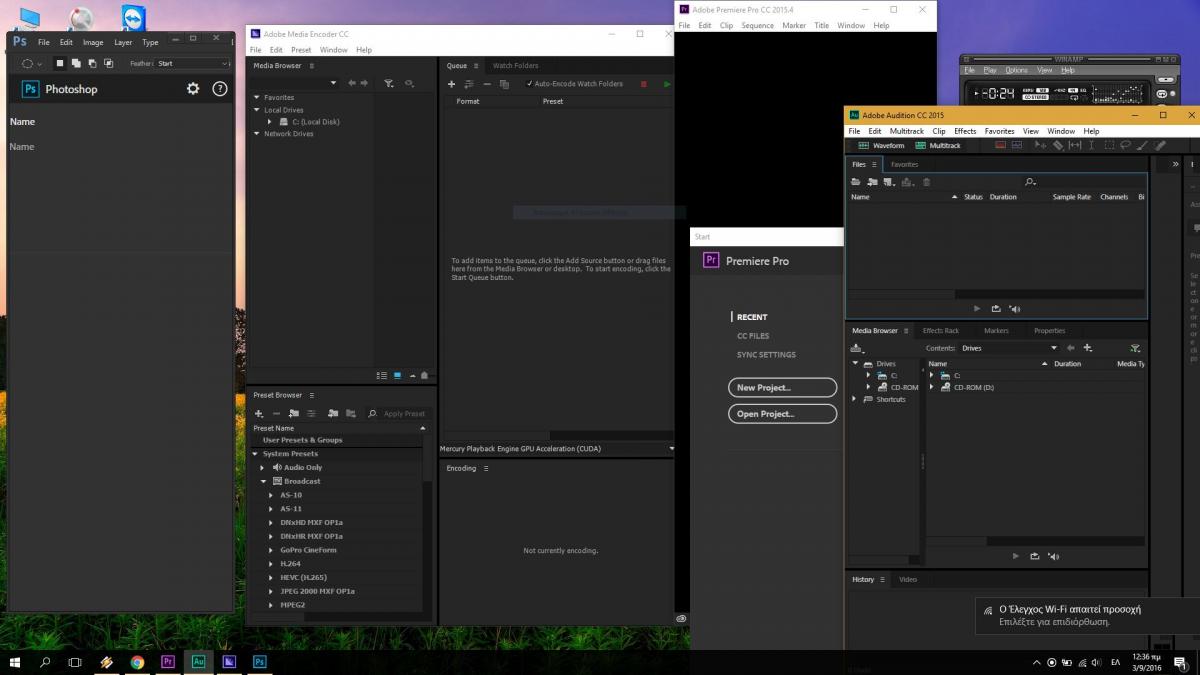Toggle Auto-Play icon under Audition Files panel
1200x675 pixels.
1015,309
